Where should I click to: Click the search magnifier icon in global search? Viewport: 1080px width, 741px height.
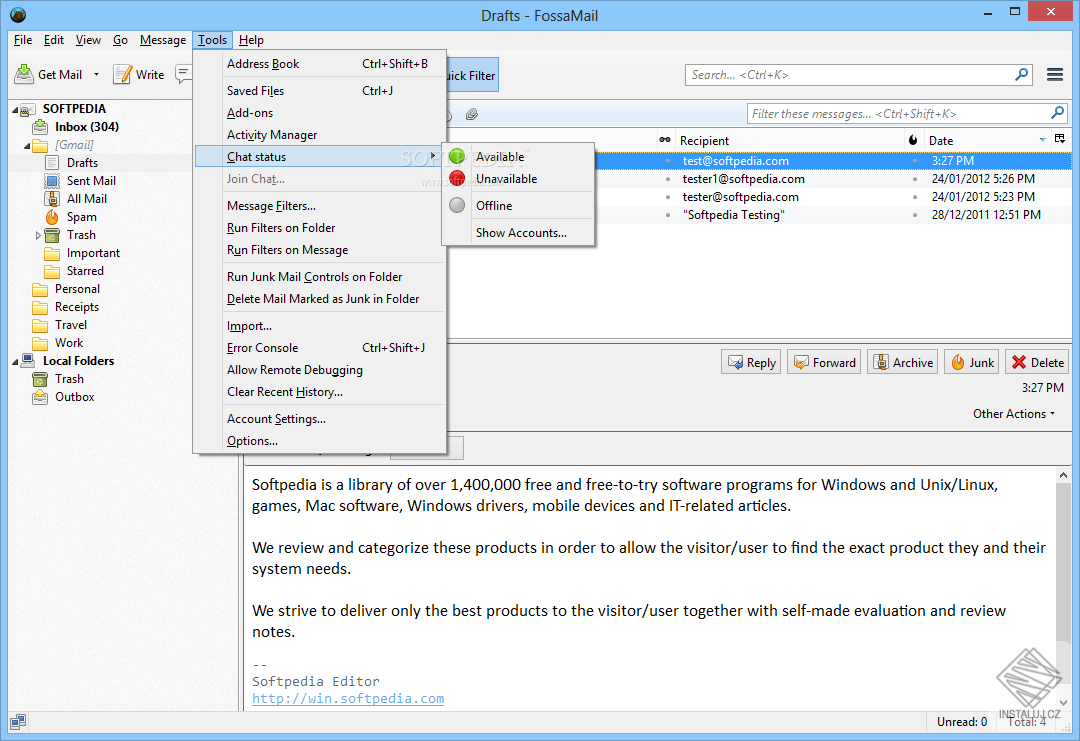(1021, 74)
